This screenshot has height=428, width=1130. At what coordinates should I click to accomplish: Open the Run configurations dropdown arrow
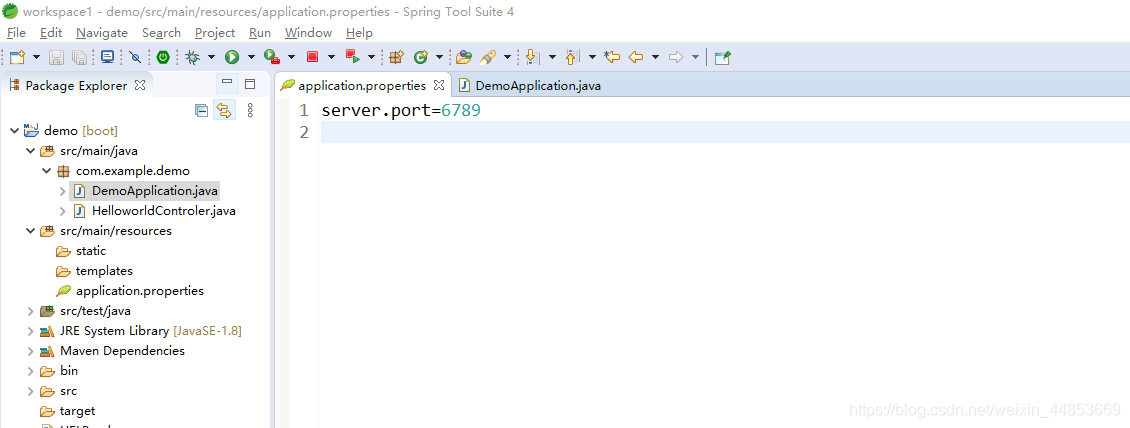[251, 57]
